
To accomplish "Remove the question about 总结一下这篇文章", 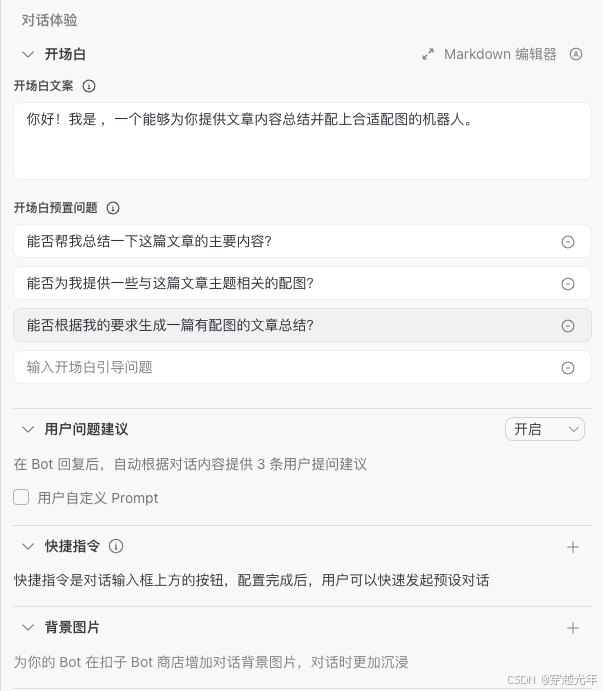I will tap(568, 242).
